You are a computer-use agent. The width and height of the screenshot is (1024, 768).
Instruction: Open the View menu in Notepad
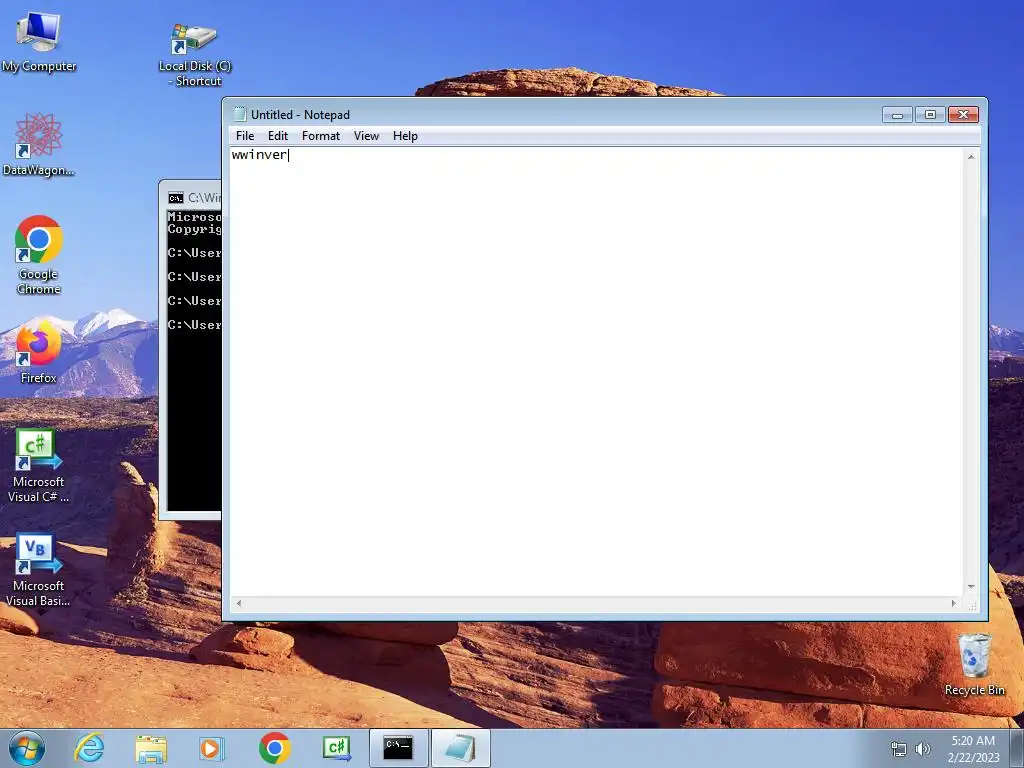pos(366,136)
